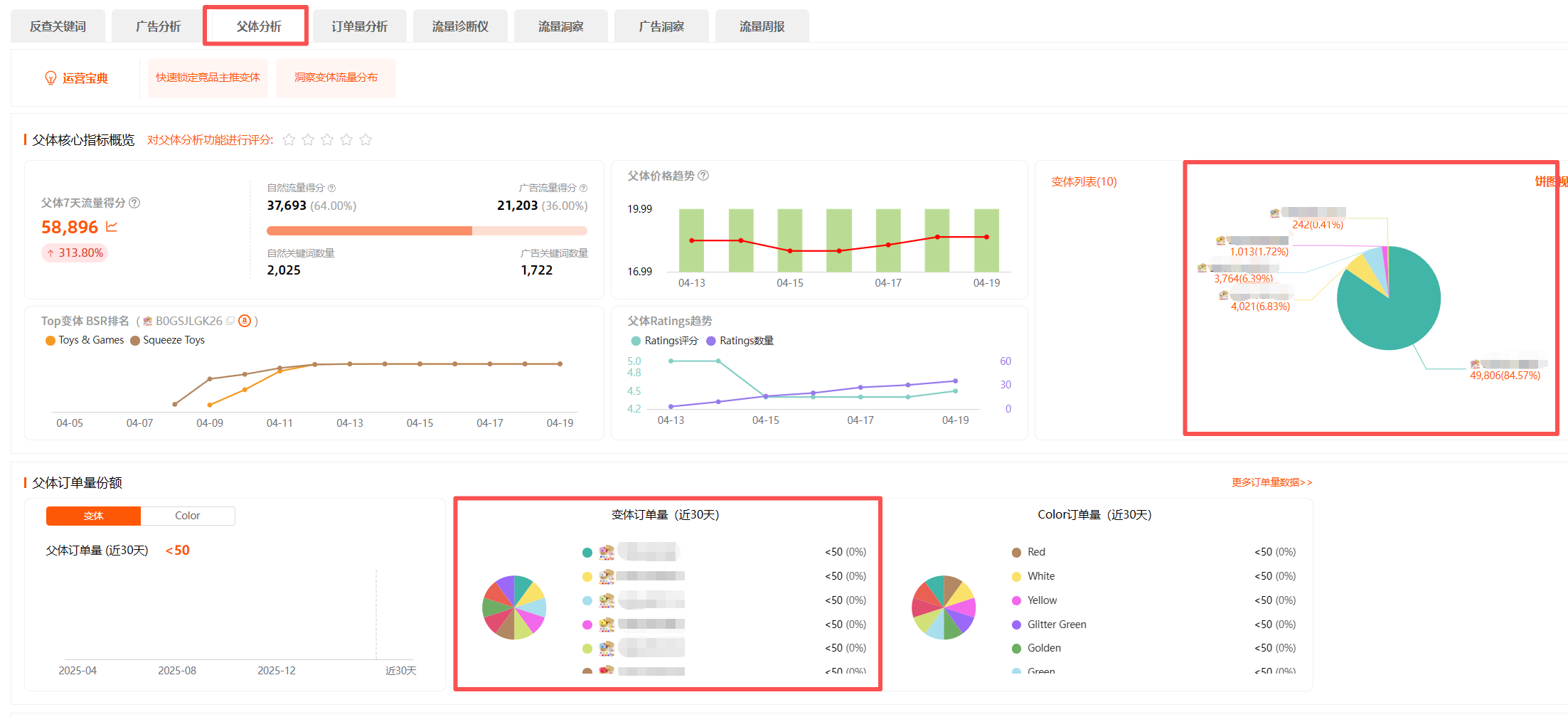
Task: Switch to the 流量诊断仪 tab
Action: pyautogui.click(x=460, y=26)
